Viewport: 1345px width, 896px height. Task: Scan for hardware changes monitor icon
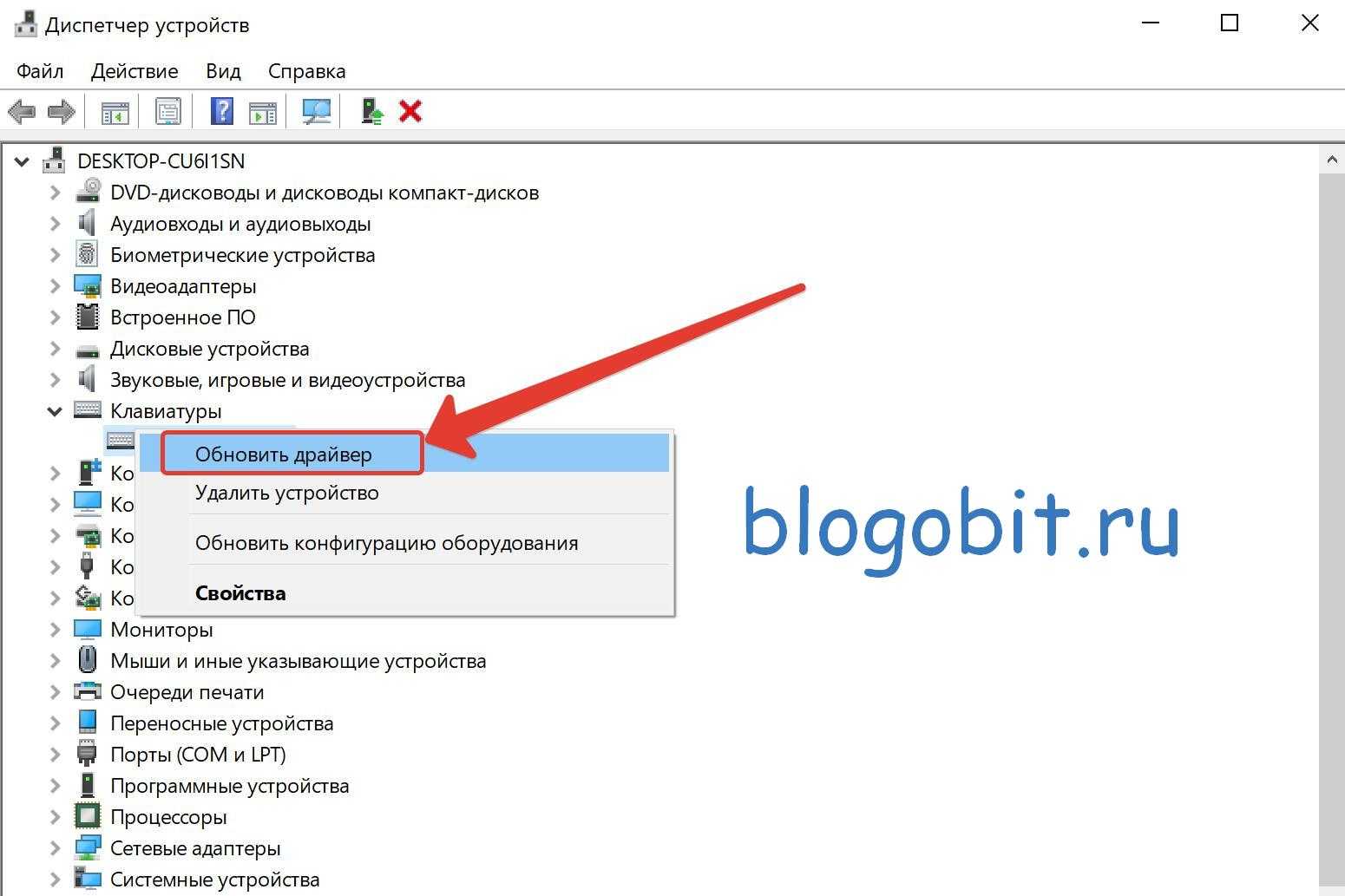[x=316, y=111]
